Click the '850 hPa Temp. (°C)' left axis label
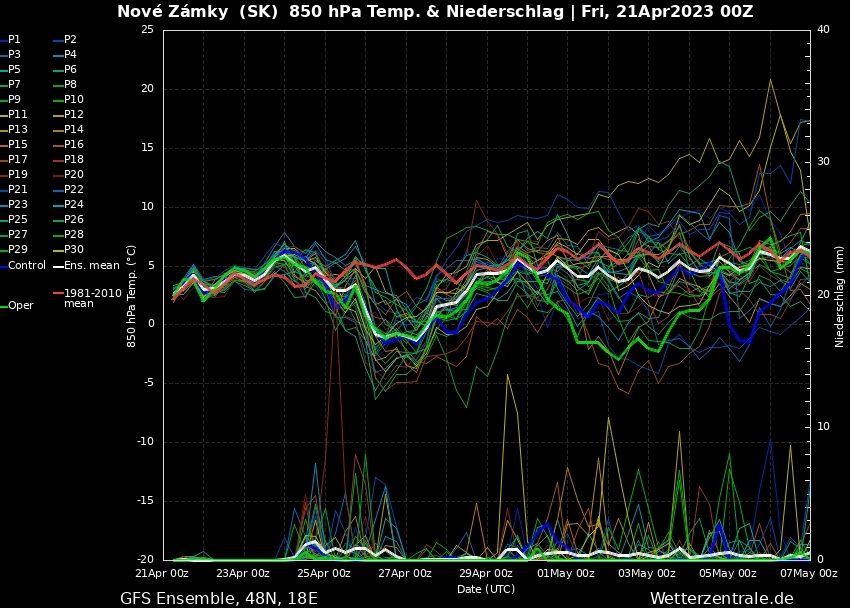 pyautogui.click(x=131, y=296)
